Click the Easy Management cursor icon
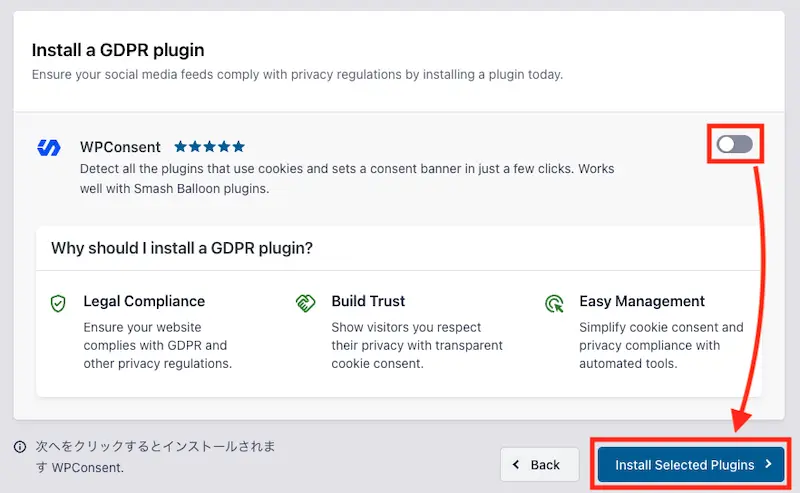 click(x=554, y=303)
